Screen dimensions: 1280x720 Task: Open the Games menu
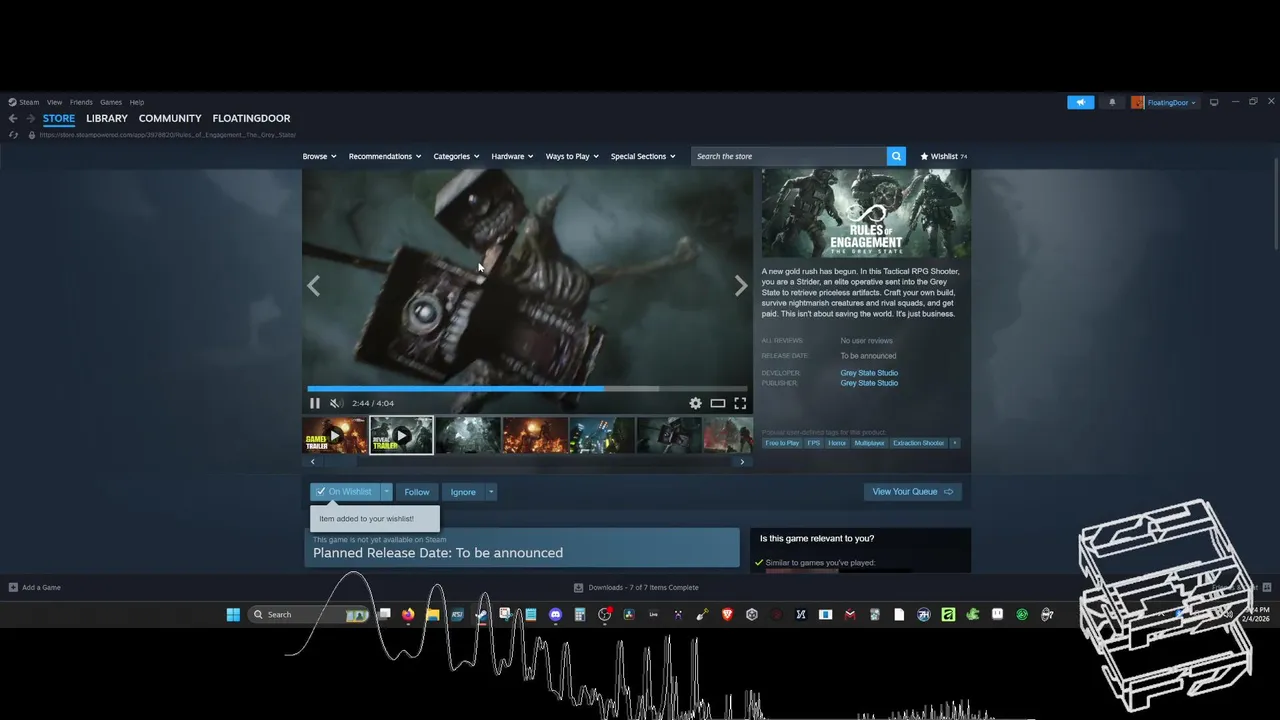coord(111,102)
